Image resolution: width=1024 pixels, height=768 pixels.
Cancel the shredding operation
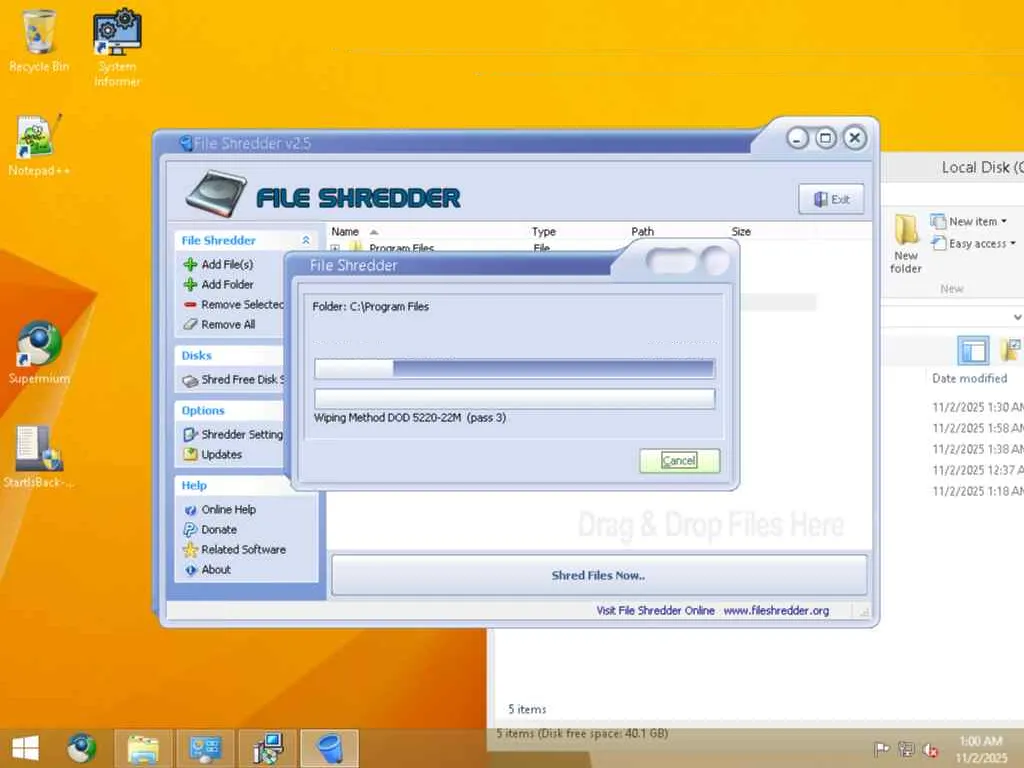click(679, 460)
